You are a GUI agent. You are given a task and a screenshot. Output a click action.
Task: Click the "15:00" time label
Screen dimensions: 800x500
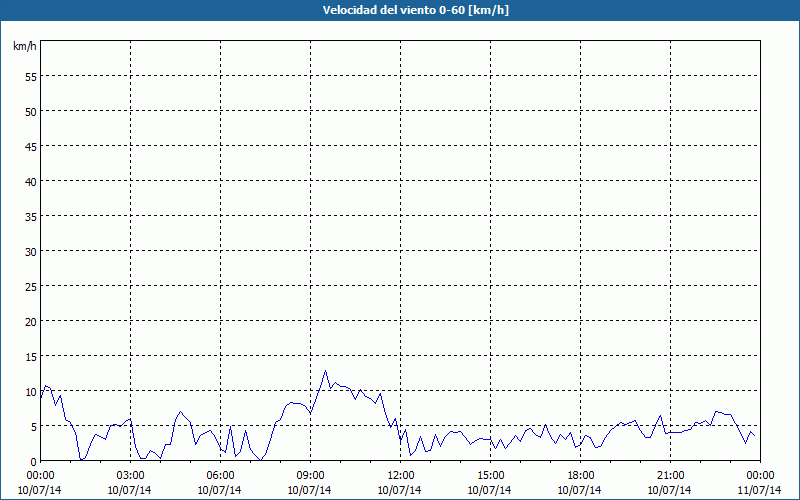coord(490,476)
